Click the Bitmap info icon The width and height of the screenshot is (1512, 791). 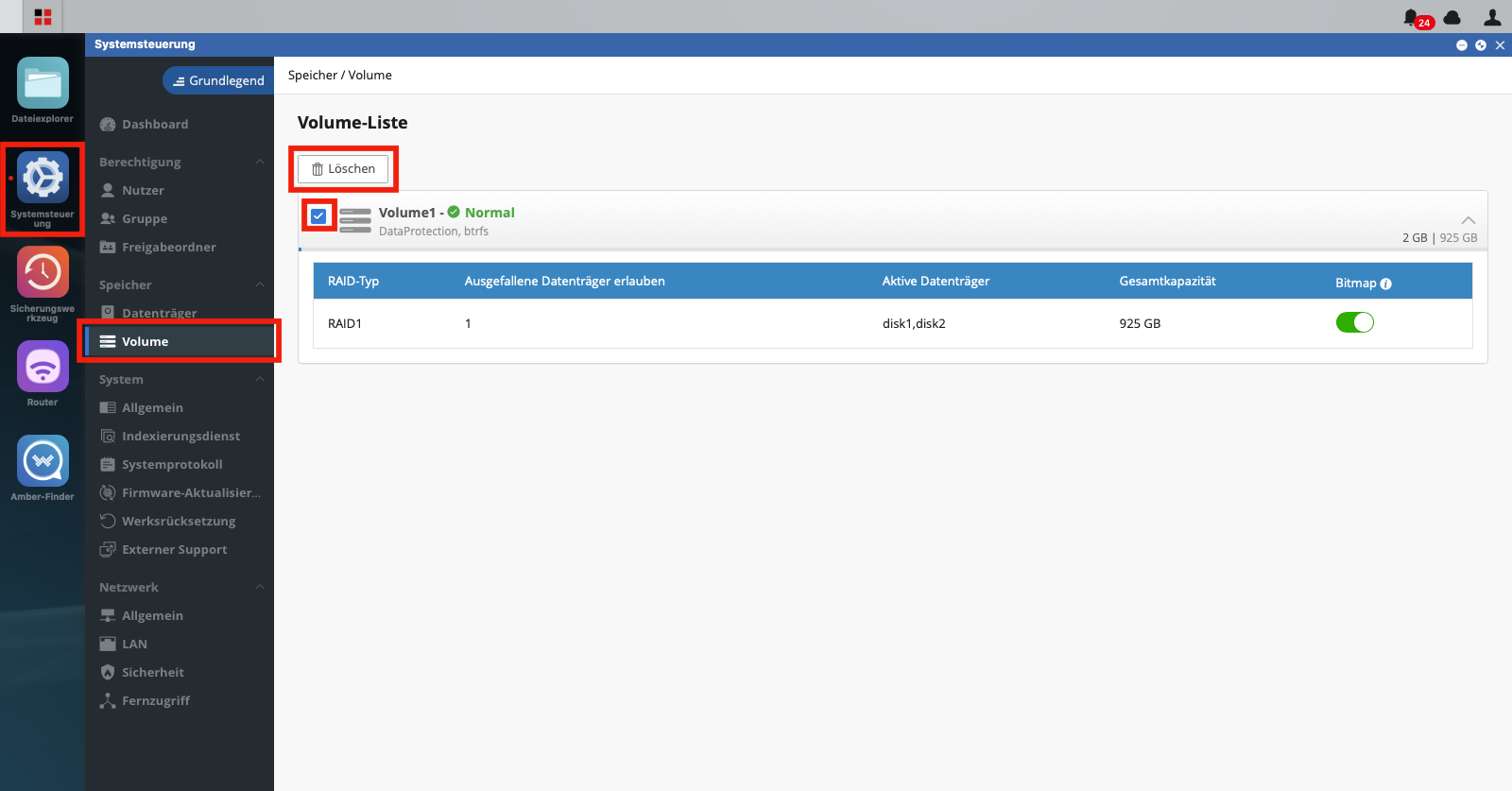point(1386,284)
